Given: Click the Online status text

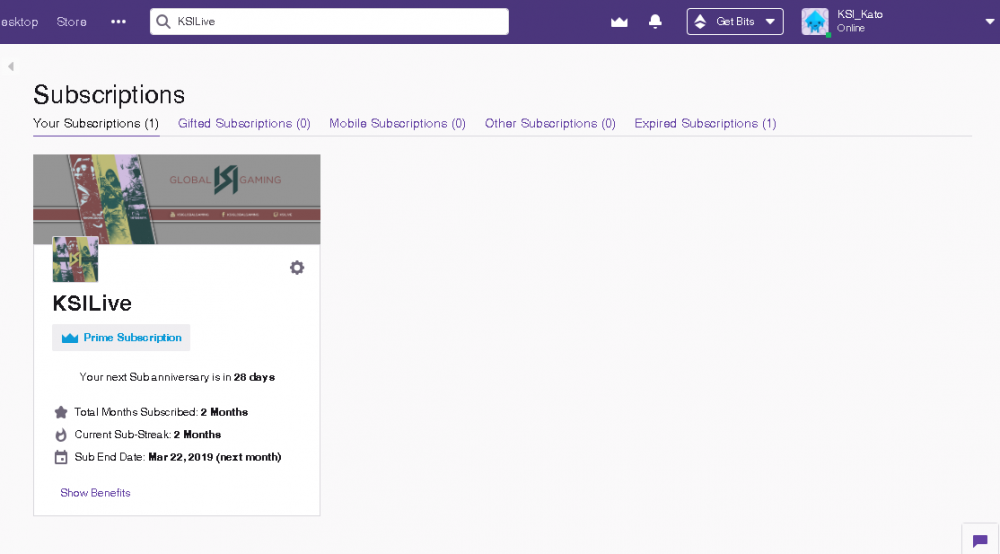Looking at the screenshot, I should [x=851, y=28].
